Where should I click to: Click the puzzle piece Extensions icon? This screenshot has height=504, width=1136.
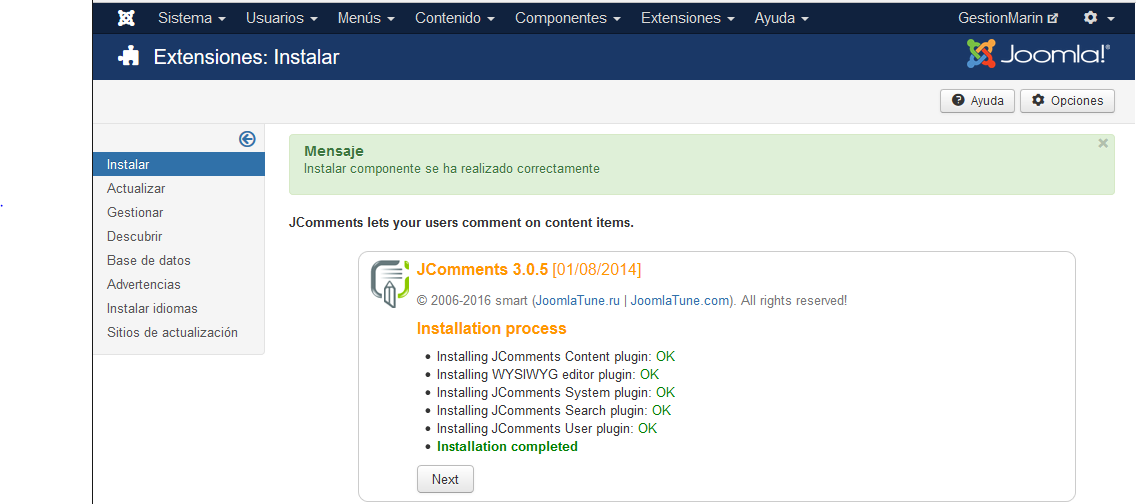129,57
